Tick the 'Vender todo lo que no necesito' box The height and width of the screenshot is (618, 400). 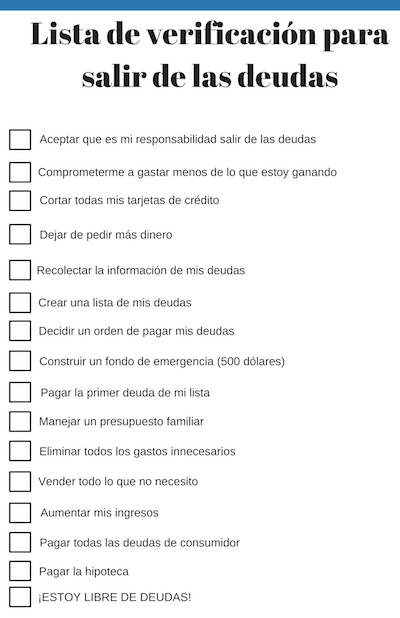click(20, 481)
